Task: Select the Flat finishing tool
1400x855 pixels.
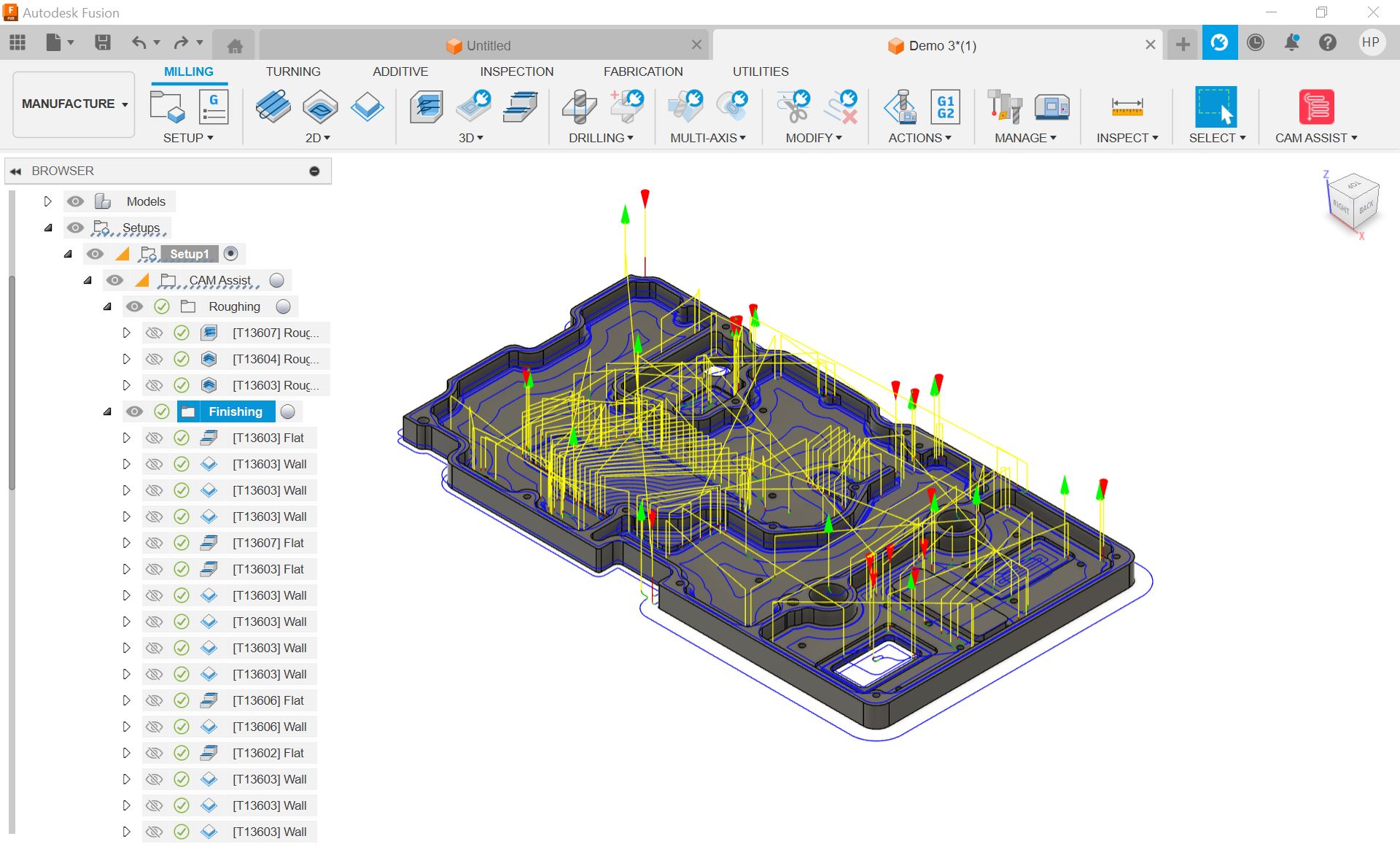Action: coord(520,107)
